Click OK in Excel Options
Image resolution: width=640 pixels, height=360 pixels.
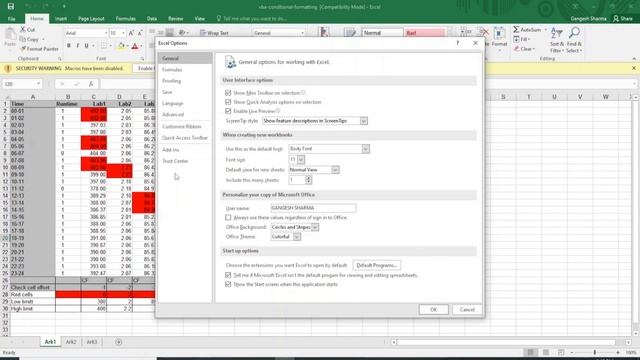[433, 310]
